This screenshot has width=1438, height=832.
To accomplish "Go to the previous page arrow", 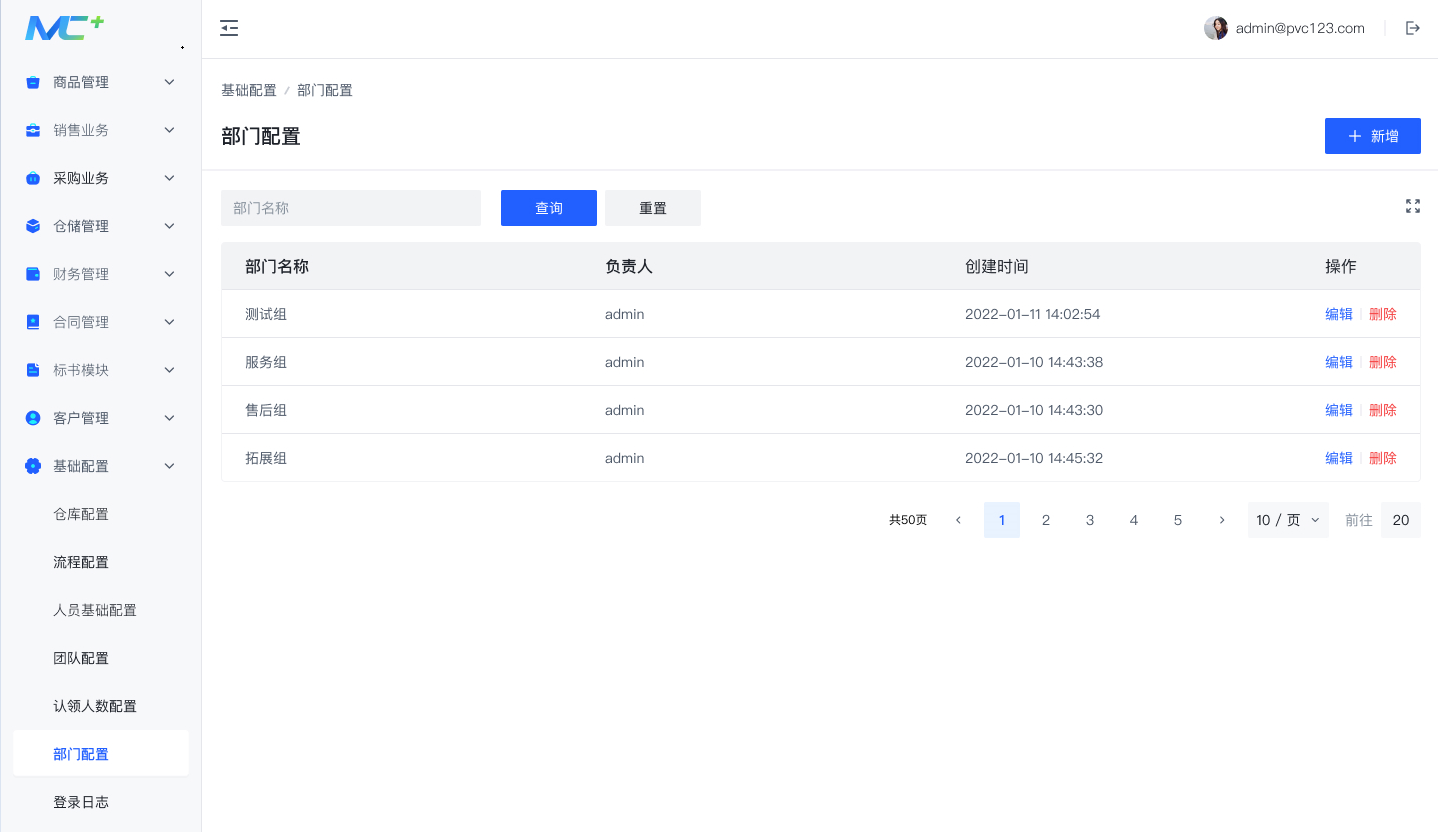I will [958, 520].
